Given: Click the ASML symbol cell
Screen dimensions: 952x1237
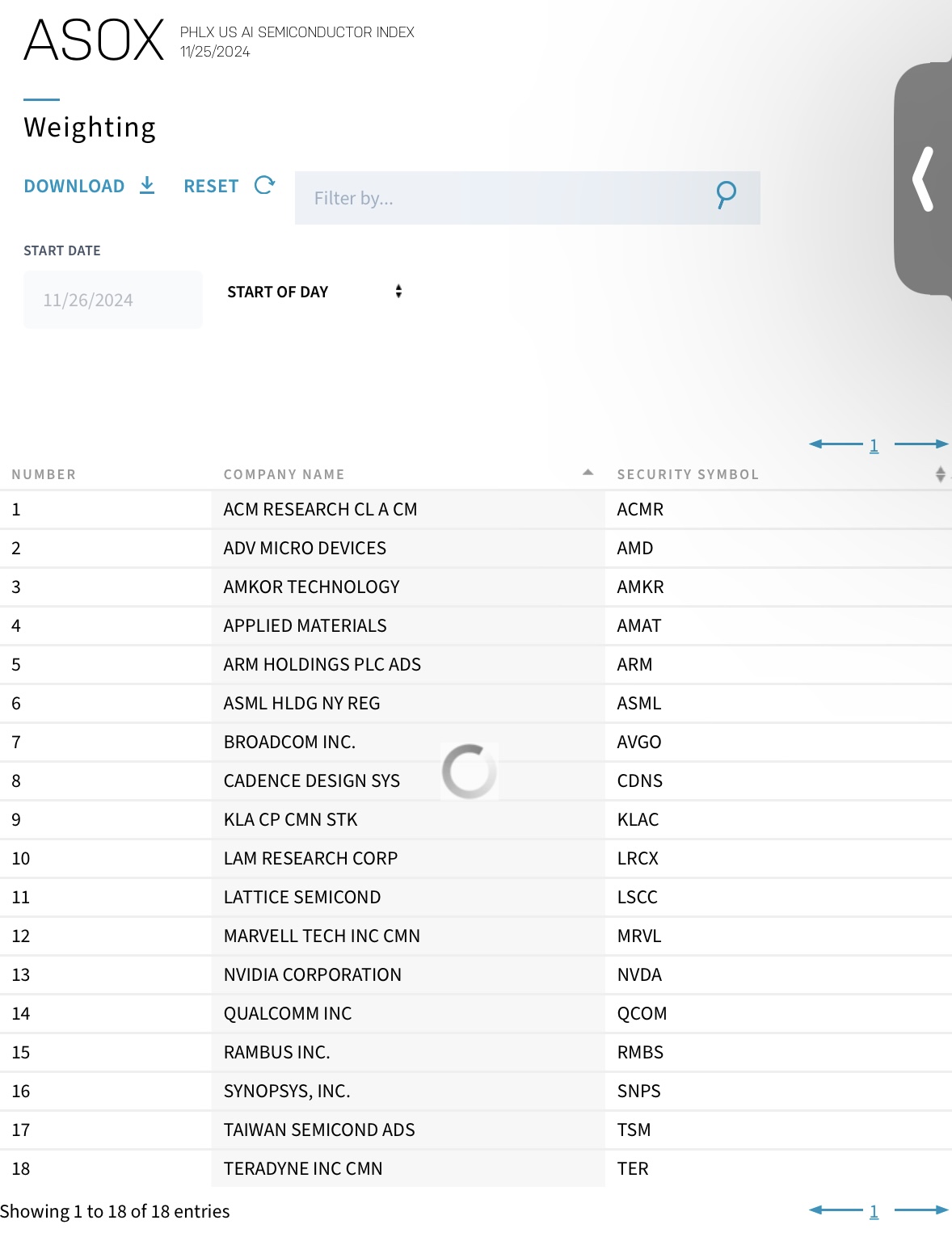Looking at the screenshot, I should pos(778,703).
